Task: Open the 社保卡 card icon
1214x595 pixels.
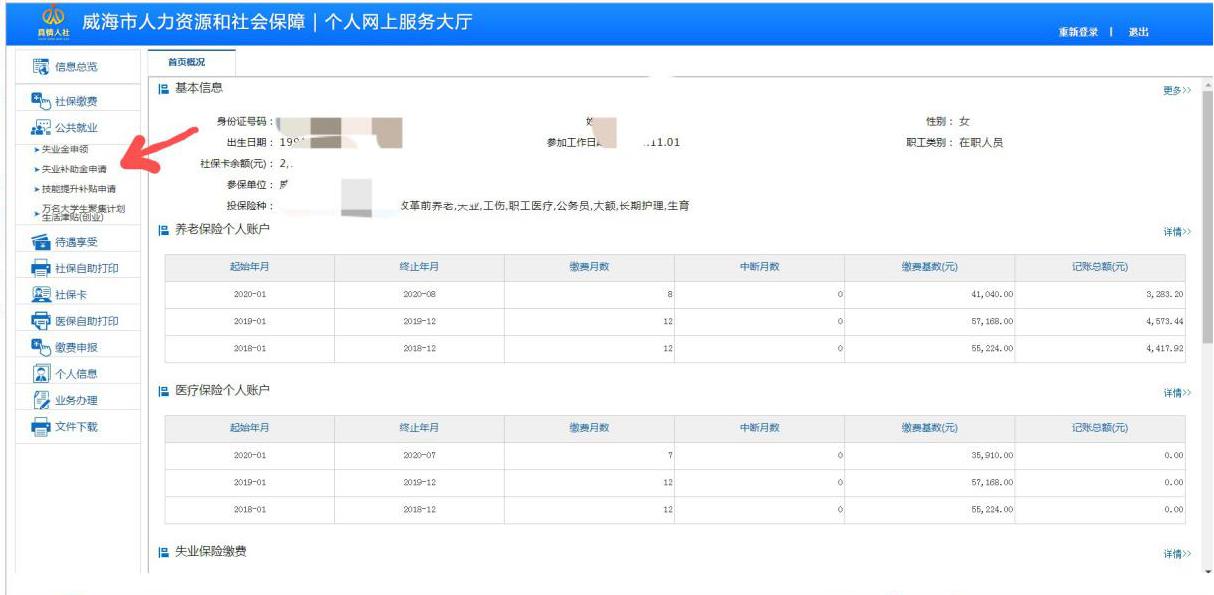Action: tap(41, 295)
